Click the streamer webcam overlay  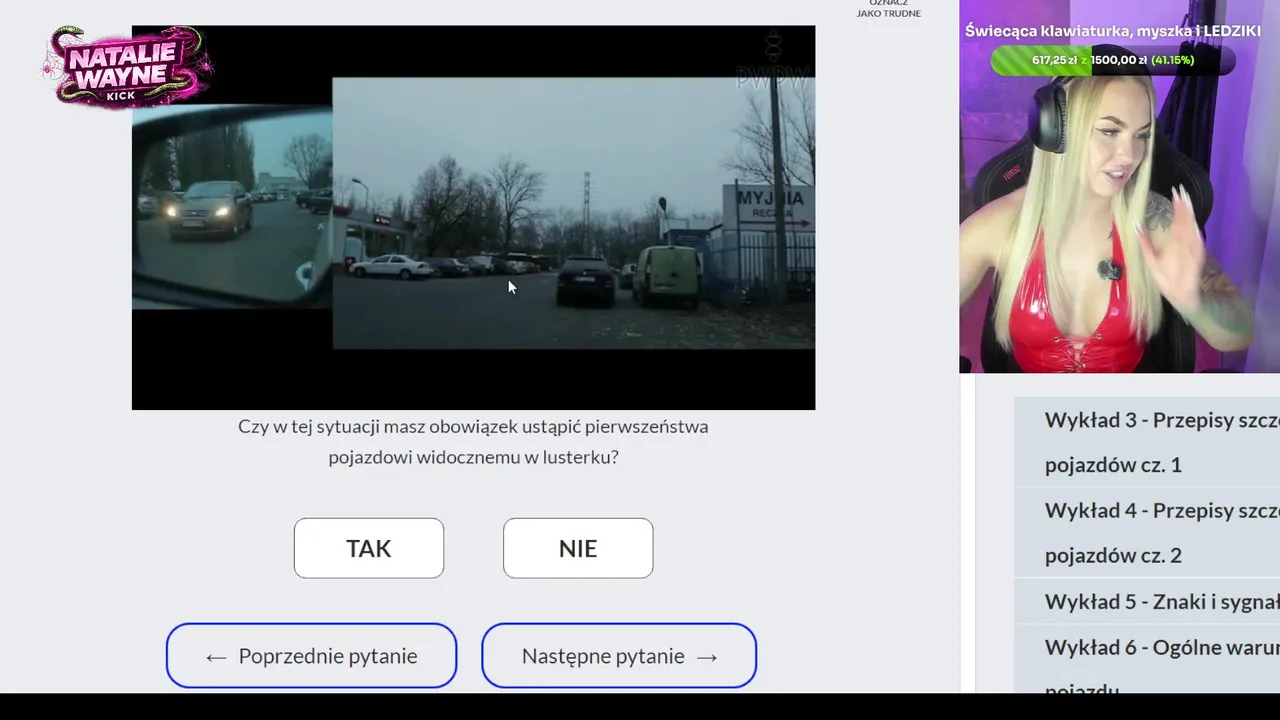(1119, 186)
